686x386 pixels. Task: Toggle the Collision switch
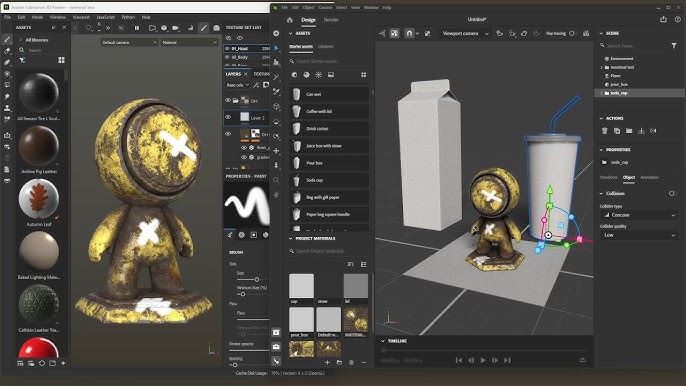(x=672, y=193)
